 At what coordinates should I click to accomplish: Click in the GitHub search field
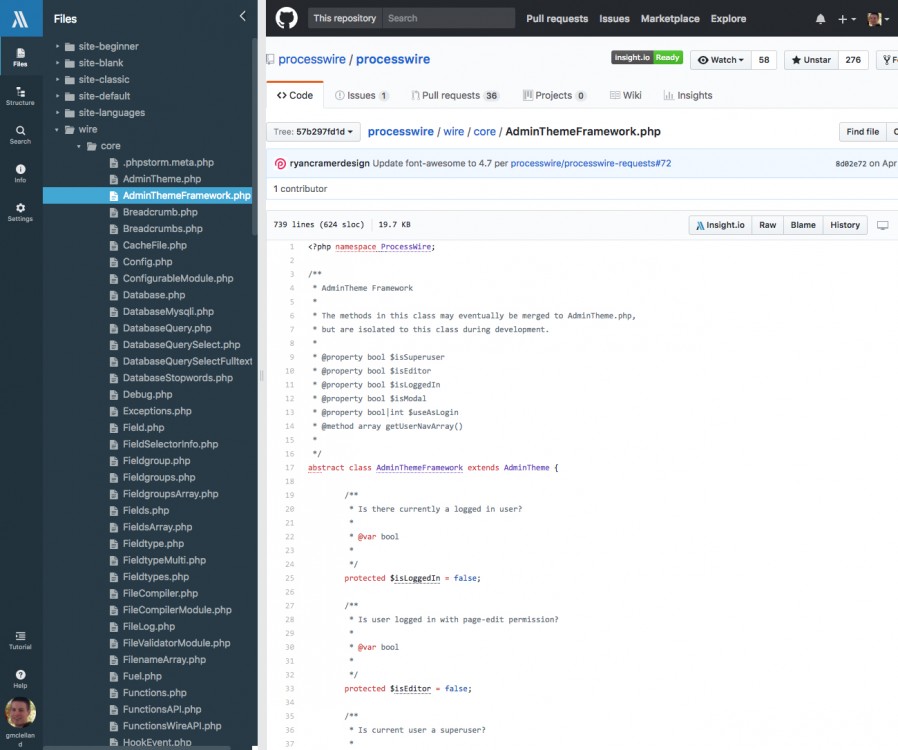coord(448,18)
